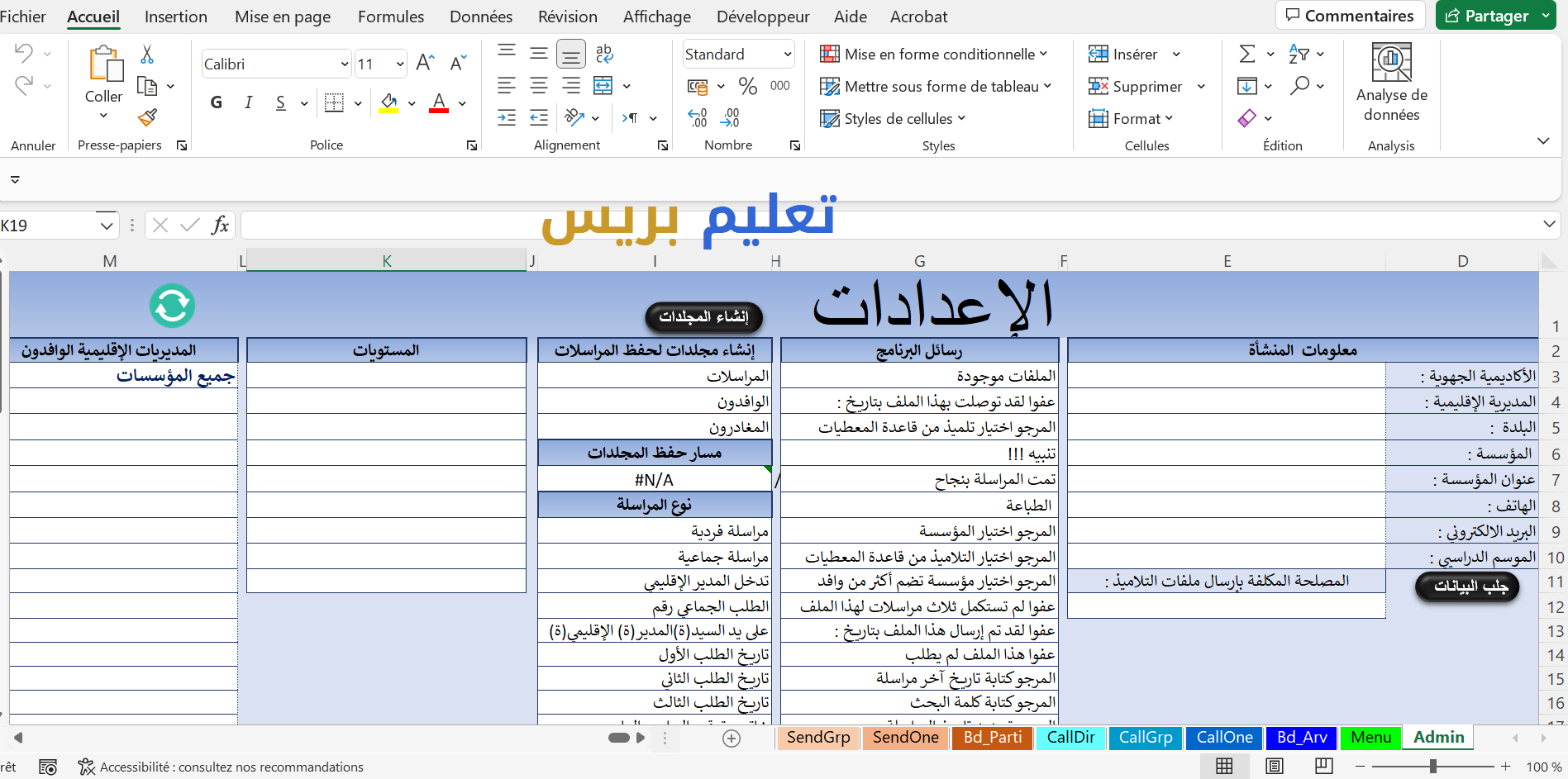The width and height of the screenshot is (1568, 779).
Task: Click the green refresh circle icon in the sheet
Action: [172, 306]
